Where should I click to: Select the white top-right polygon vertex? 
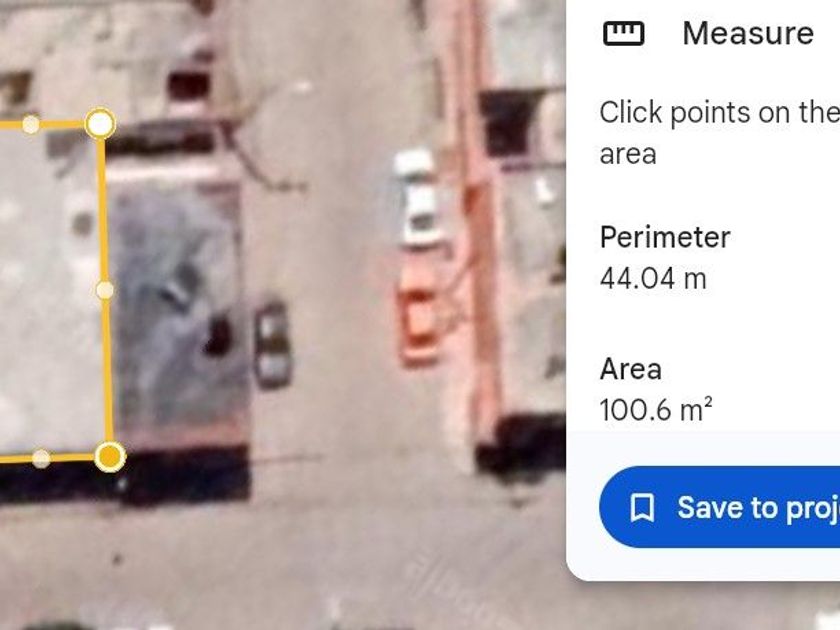[100, 124]
